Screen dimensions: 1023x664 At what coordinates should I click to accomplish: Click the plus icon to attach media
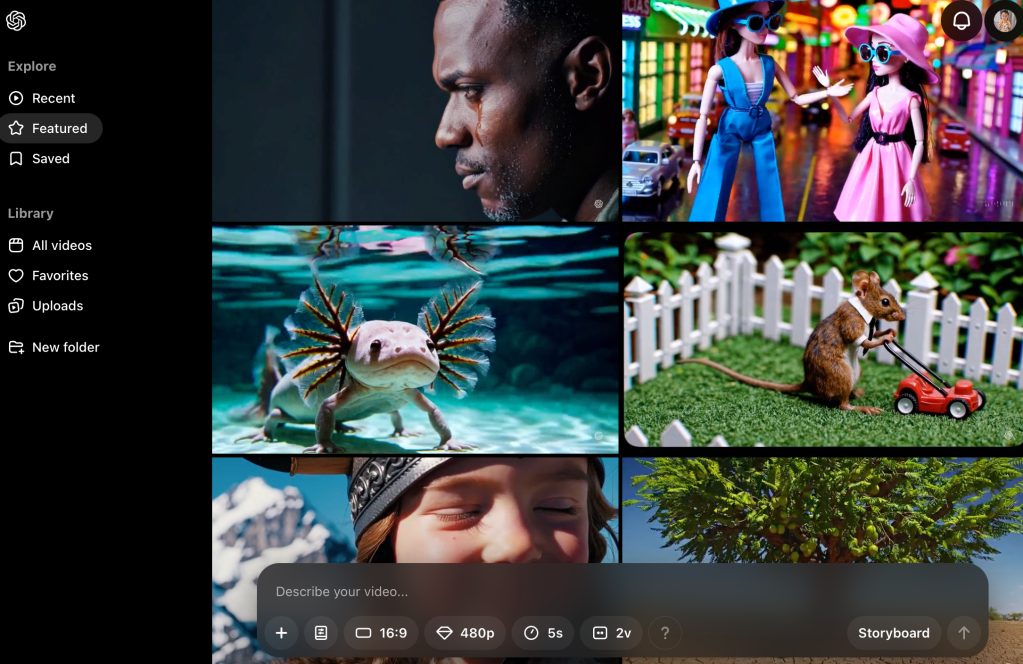281,633
